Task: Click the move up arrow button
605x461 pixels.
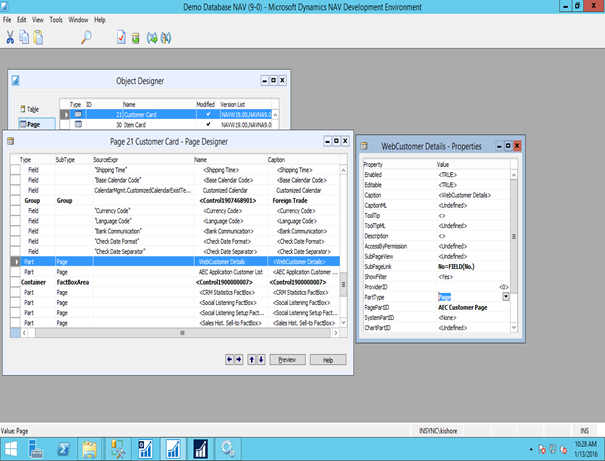Action: pos(252,360)
